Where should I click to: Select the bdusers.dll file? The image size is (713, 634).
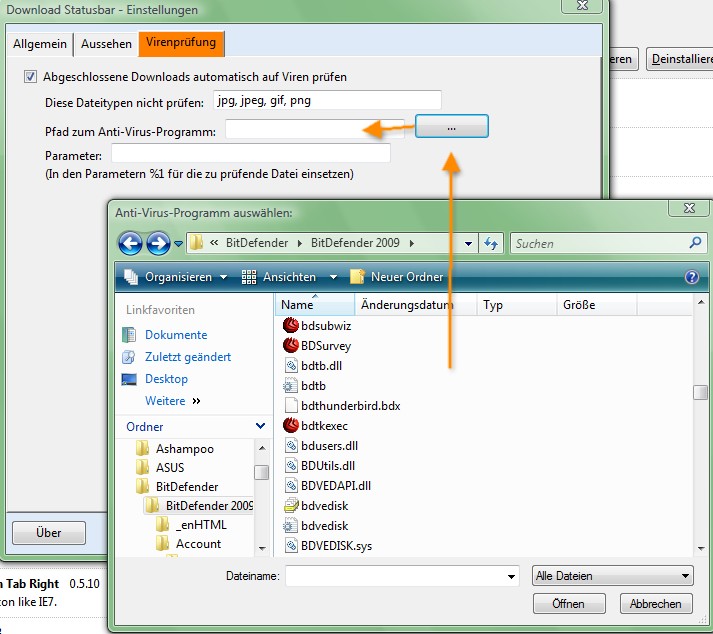[x=321, y=445]
